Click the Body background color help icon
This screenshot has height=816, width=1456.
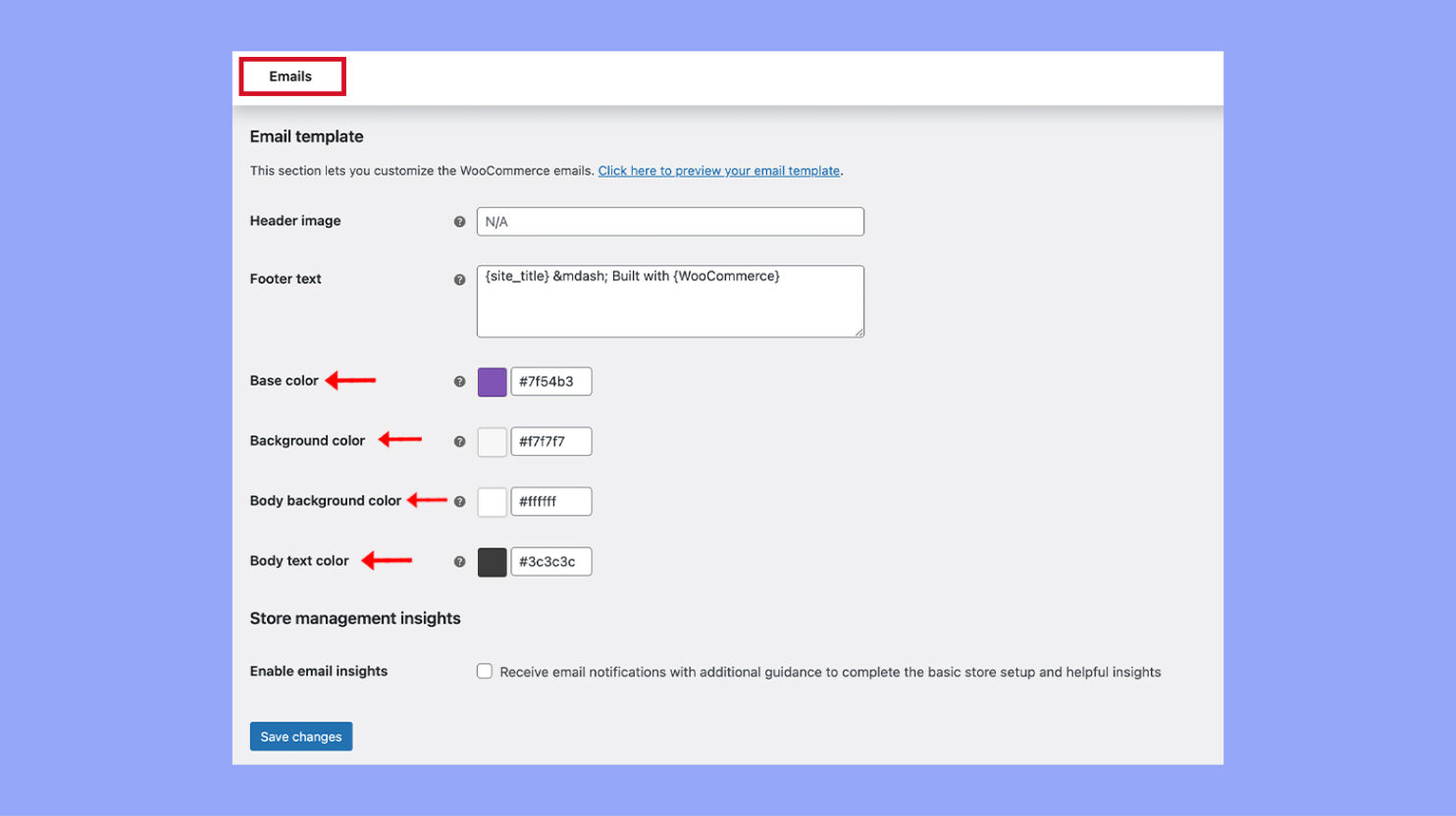(459, 501)
